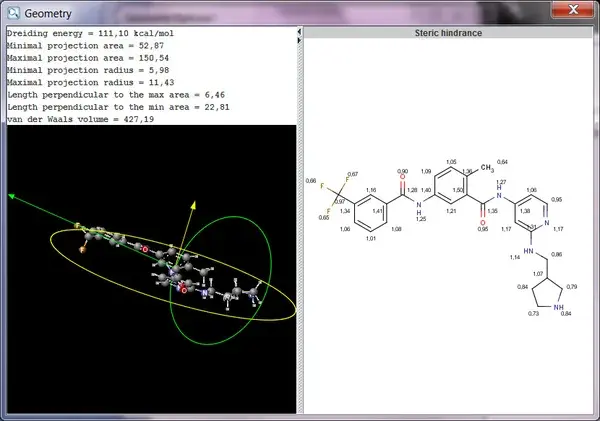The height and width of the screenshot is (421, 600).
Task: Click the hindrance value 1,16
Action: coord(371,190)
